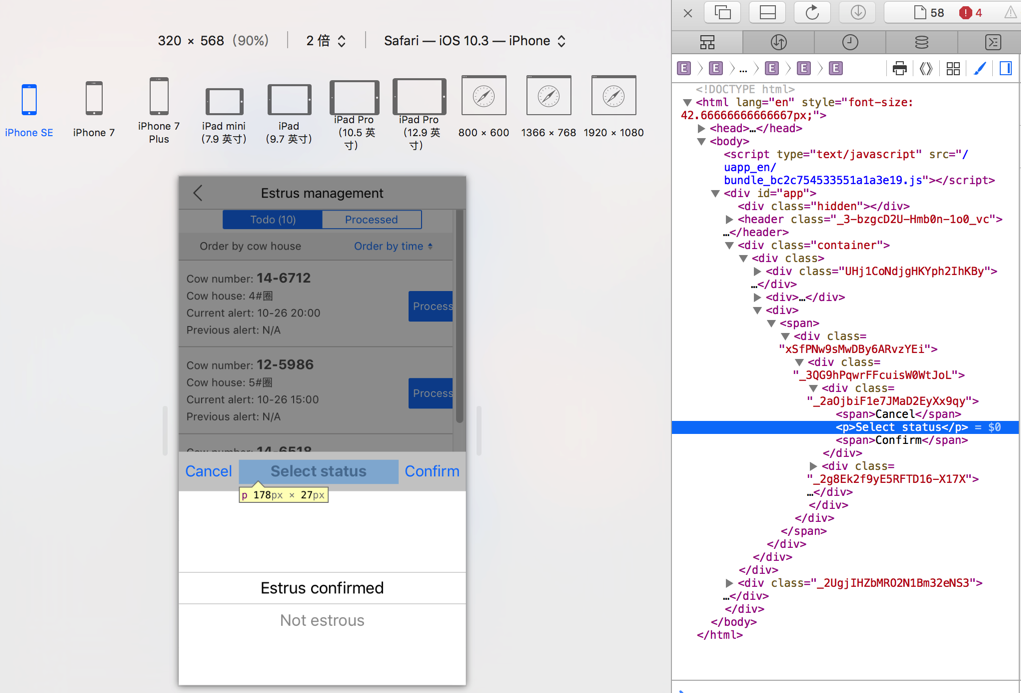The height and width of the screenshot is (693, 1021).
Task: Select the iPhone 7 Plus device preset
Action: pyautogui.click(x=159, y=111)
